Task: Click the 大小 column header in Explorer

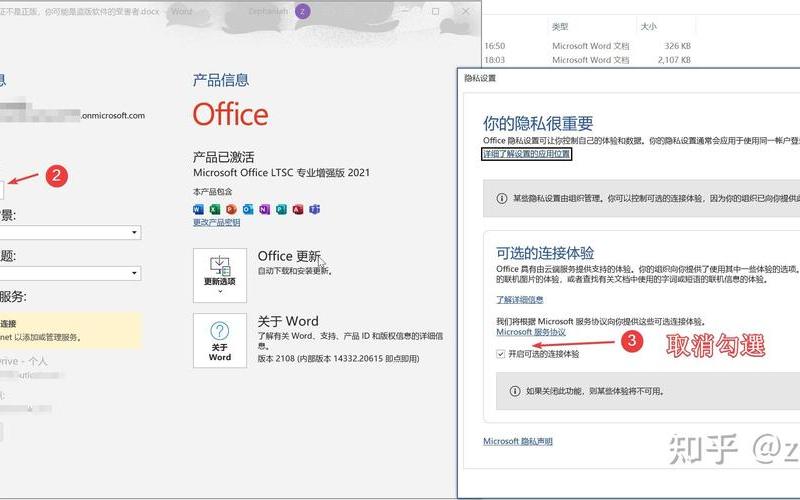Action: [648, 27]
